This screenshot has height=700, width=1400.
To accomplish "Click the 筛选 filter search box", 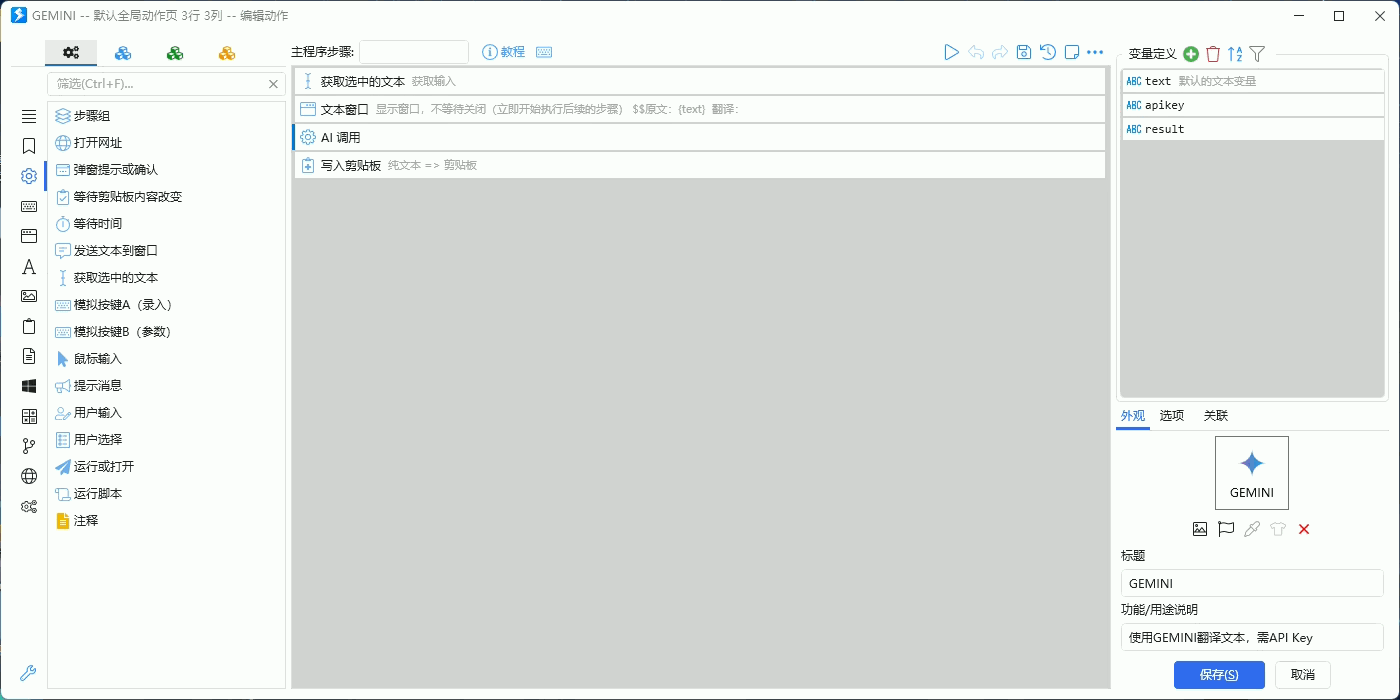I will tap(158, 84).
